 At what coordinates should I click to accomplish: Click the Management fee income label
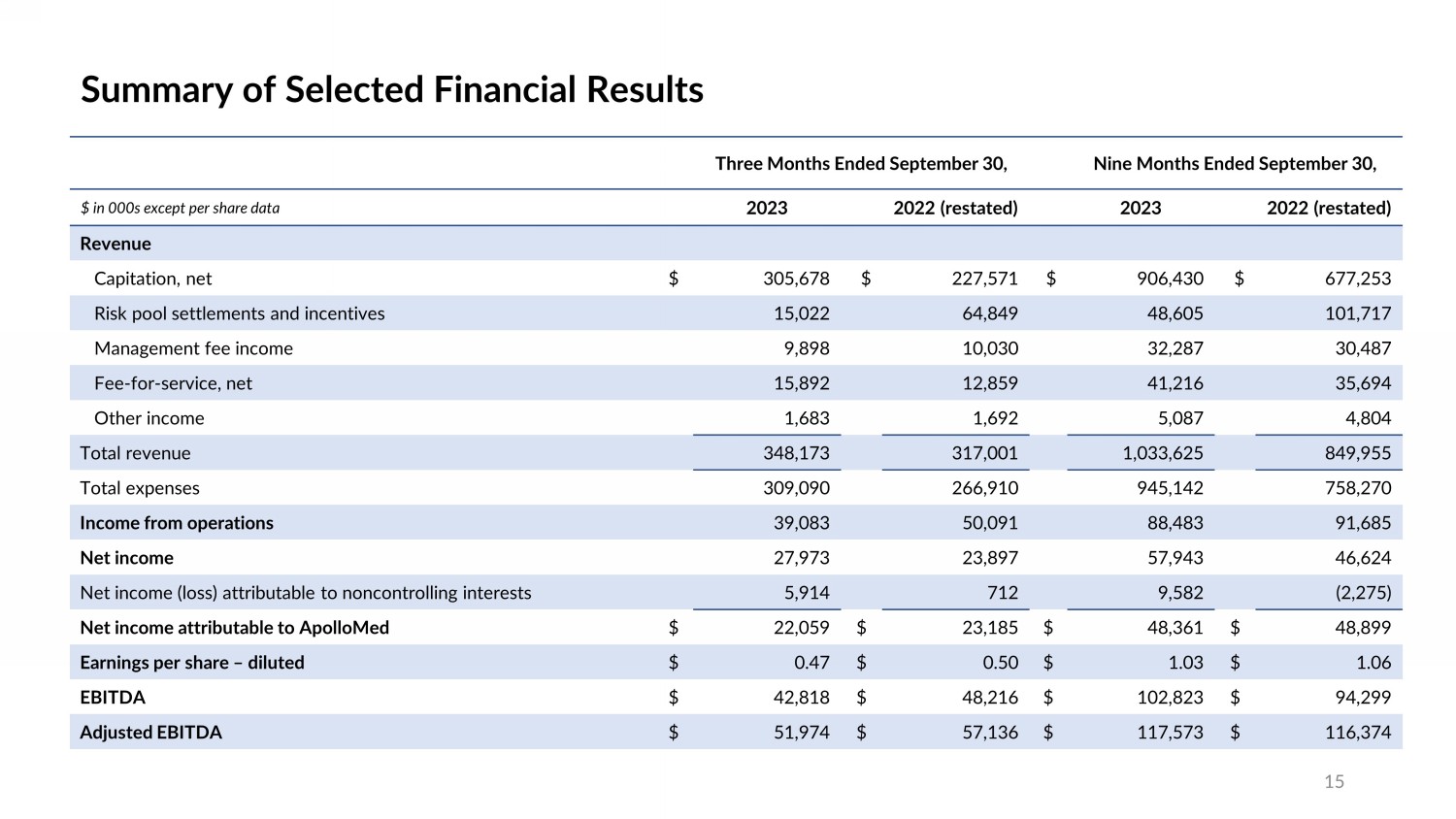[193, 348]
